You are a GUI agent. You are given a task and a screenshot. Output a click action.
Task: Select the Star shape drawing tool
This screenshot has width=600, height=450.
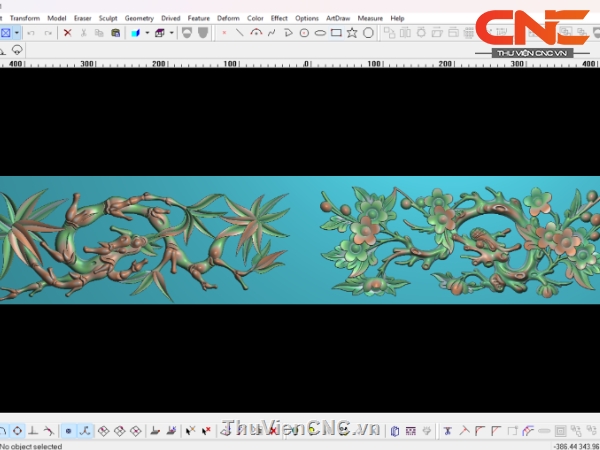click(x=352, y=33)
